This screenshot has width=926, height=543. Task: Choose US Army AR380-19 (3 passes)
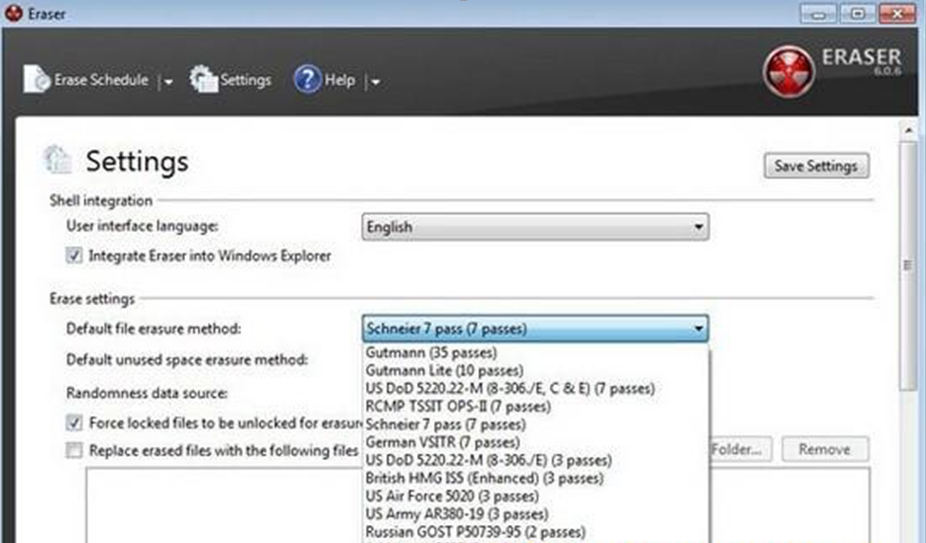pyautogui.click(x=535, y=514)
